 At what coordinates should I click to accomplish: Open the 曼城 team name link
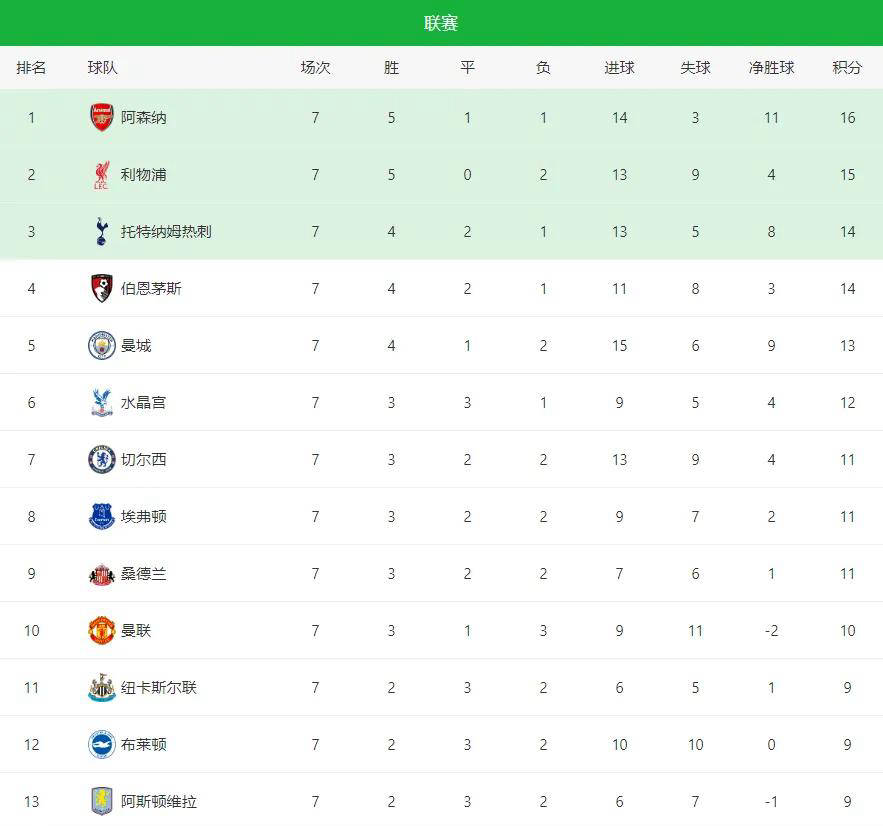tap(136, 346)
